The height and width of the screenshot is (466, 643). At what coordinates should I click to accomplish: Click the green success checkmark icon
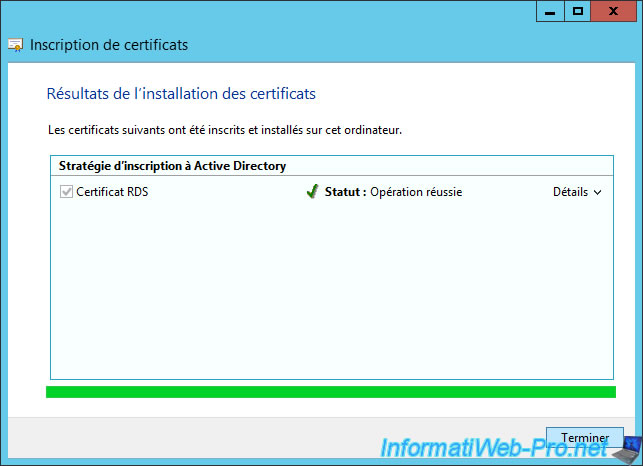(x=312, y=191)
